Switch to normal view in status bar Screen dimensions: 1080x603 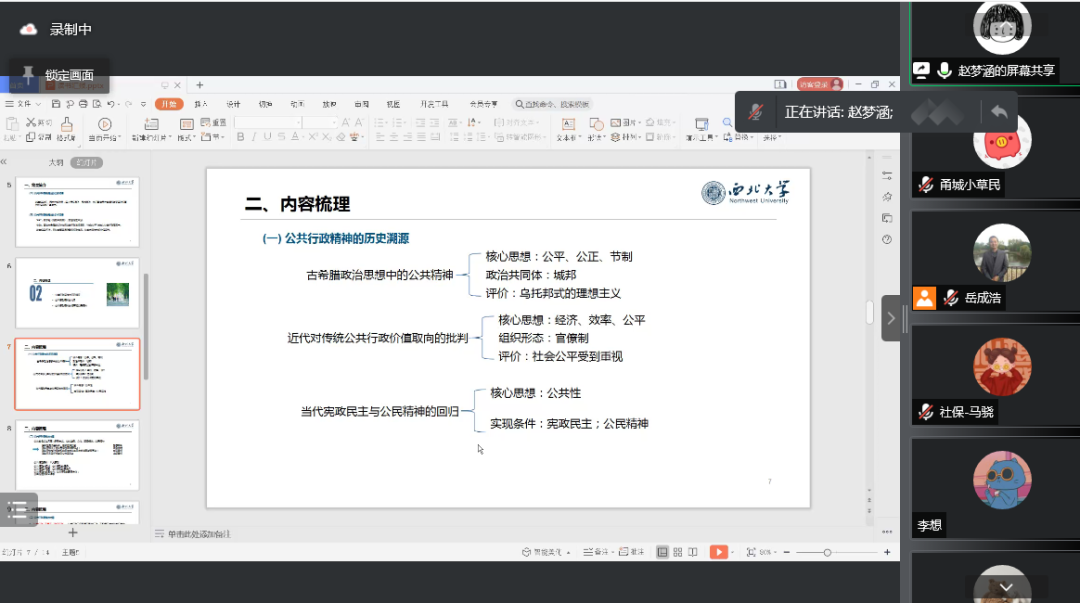[662, 552]
